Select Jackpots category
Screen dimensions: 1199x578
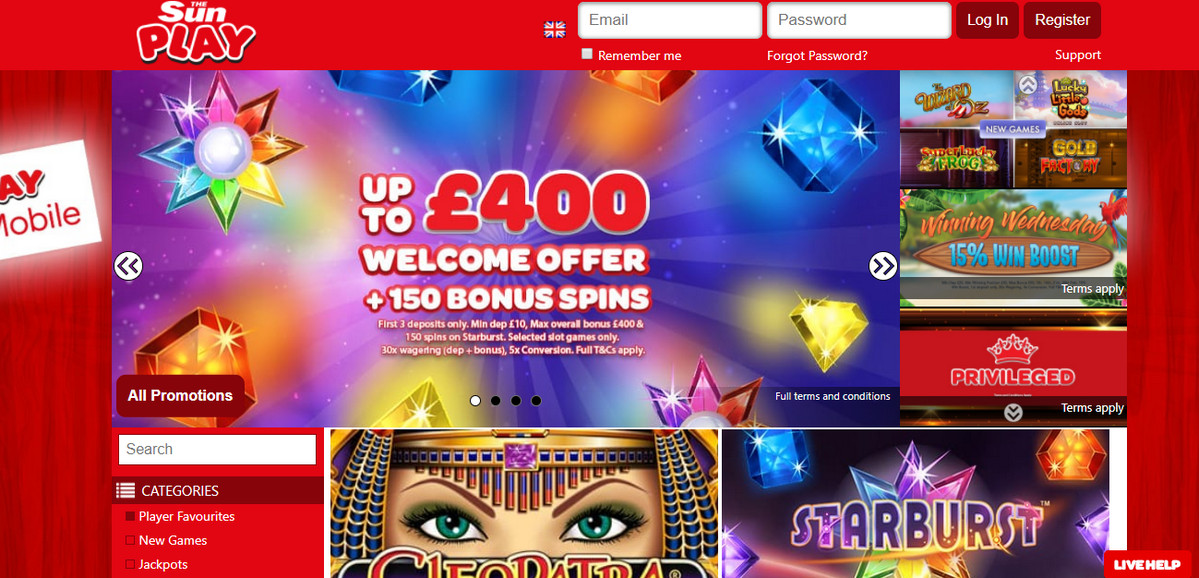(x=163, y=565)
